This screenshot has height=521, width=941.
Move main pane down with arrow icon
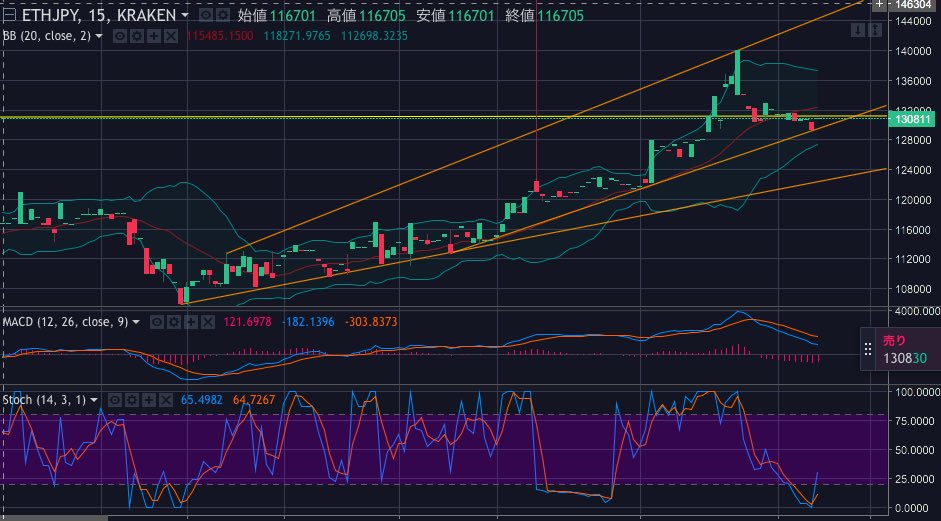[x=858, y=29]
